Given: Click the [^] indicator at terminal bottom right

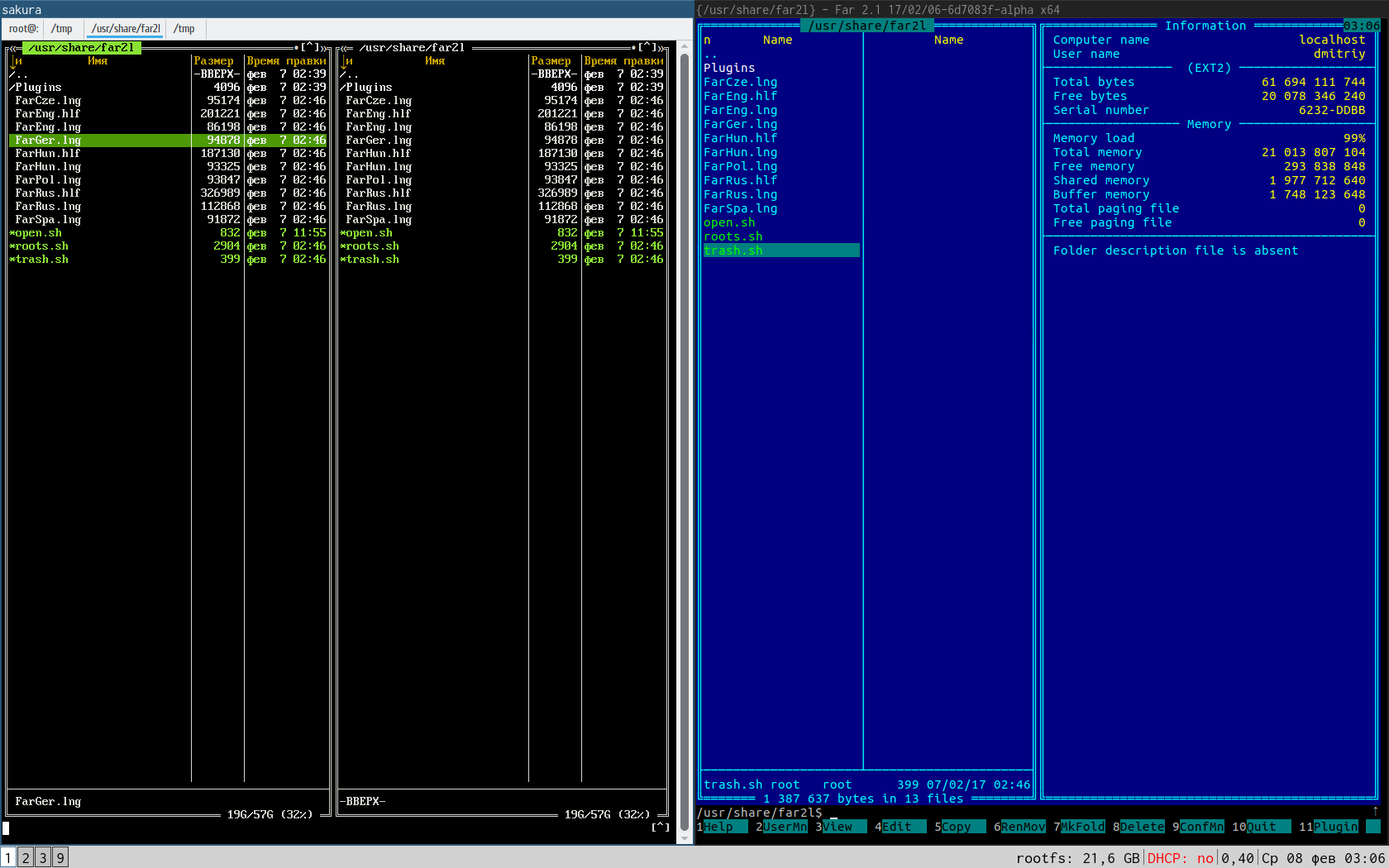Looking at the screenshot, I should 661,827.
